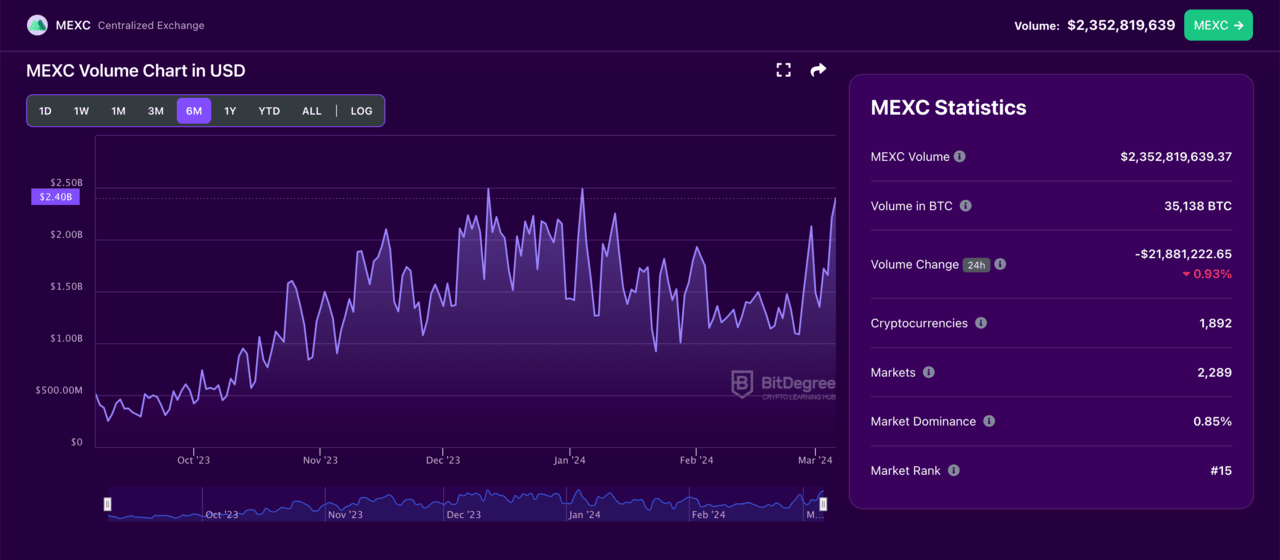The height and width of the screenshot is (560, 1280).
Task: Click the MEXC Volume value $2,352,819,639.37
Action: tap(1176, 157)
